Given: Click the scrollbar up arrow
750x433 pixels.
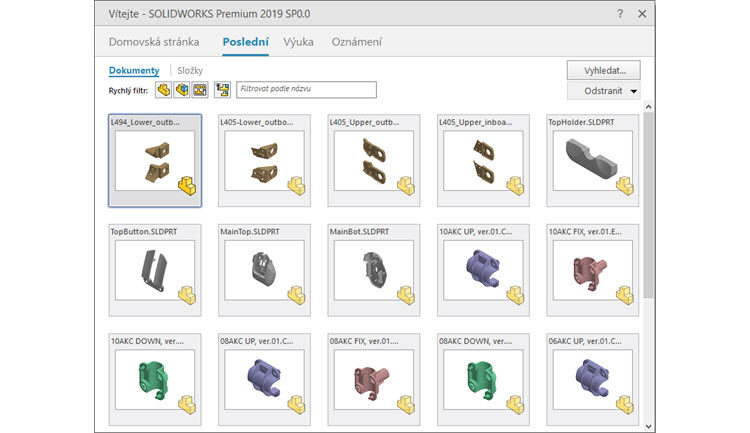Looking at the screenshot, I should [x=648, y=107].
